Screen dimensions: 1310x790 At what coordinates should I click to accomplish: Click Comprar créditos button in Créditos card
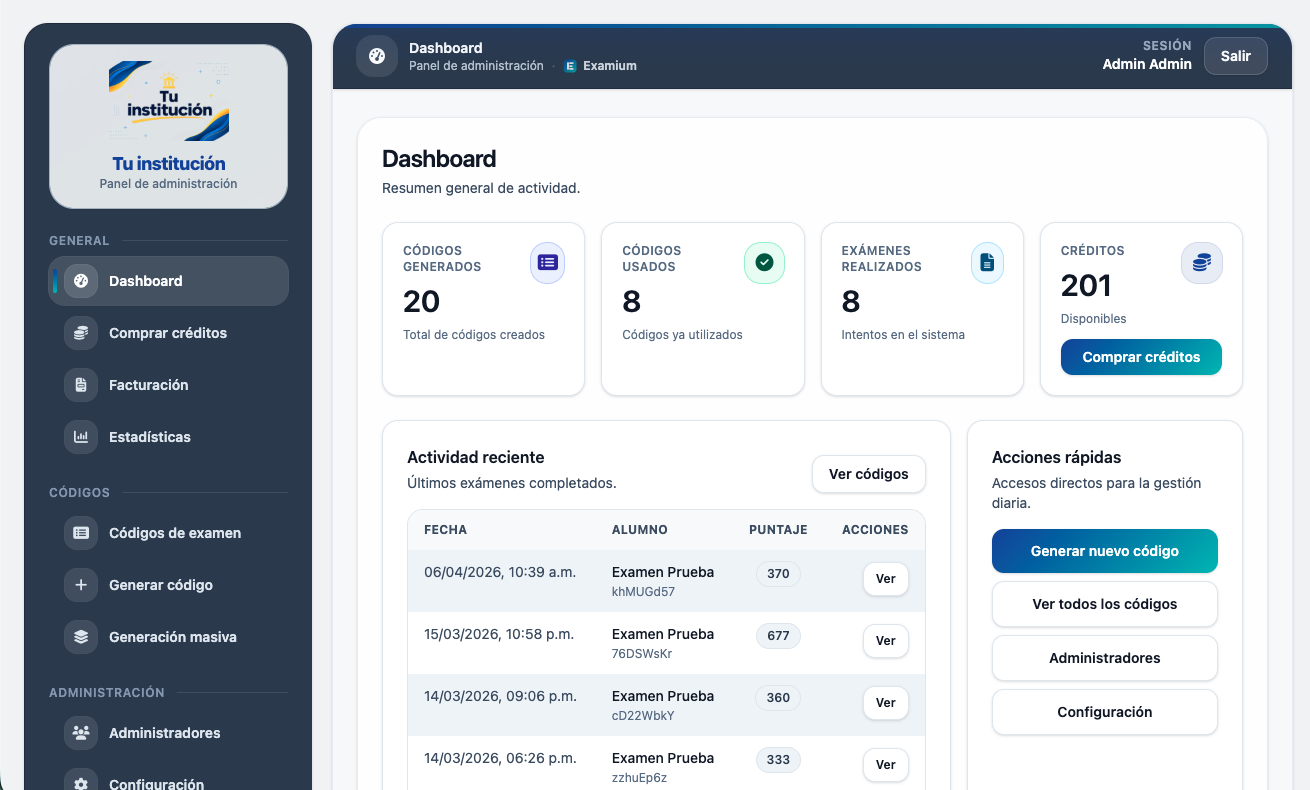1141,357
